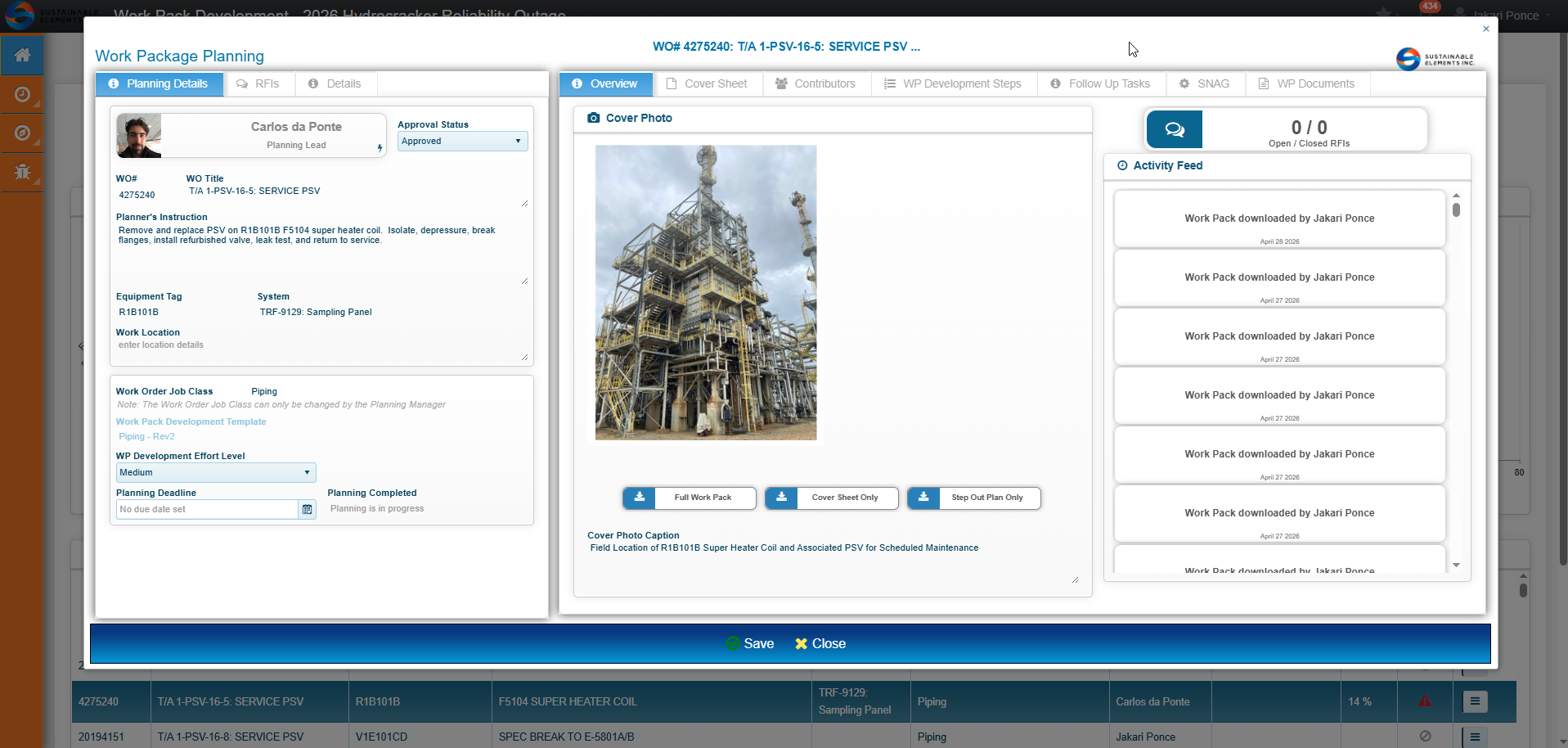Screen dimensions: 1568x748
Task: Open the WP Documents tab
Action: pos(1306,83)
